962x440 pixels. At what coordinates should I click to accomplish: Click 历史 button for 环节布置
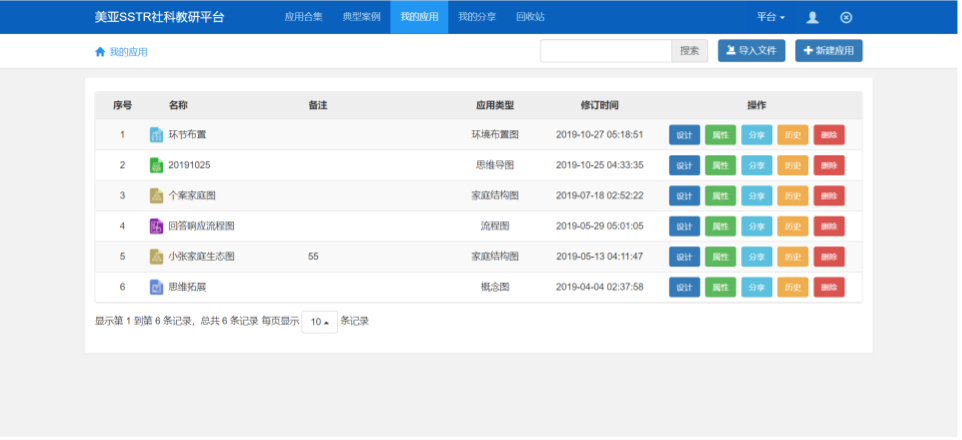(x=793, y=135)
